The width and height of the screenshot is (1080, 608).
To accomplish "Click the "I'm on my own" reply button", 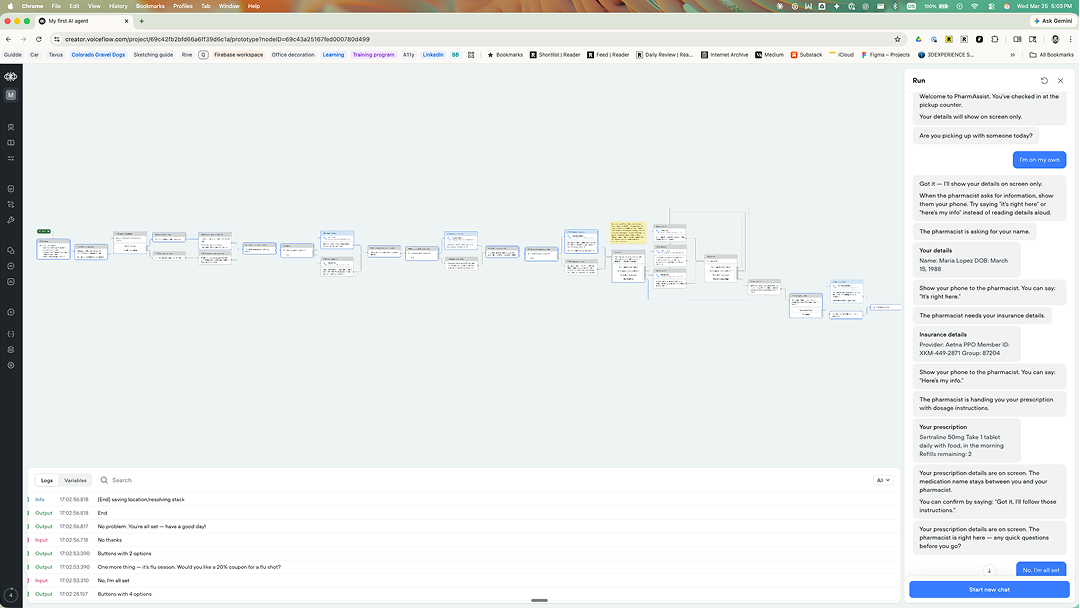I will (1039, 159).
